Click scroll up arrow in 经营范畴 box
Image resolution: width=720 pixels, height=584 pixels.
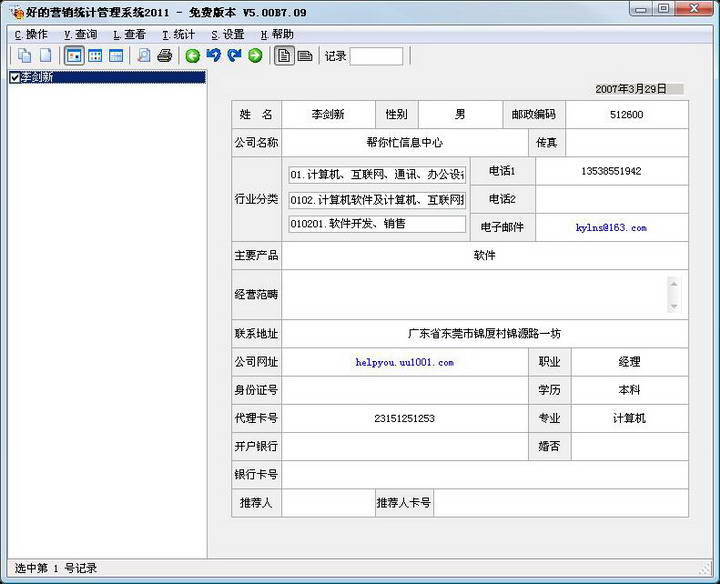[674, 284]
